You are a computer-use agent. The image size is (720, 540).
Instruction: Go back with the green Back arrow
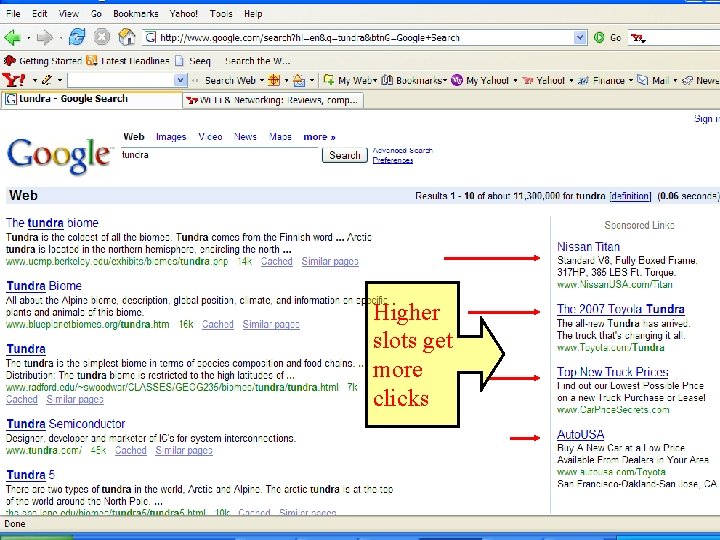(12, 38)
